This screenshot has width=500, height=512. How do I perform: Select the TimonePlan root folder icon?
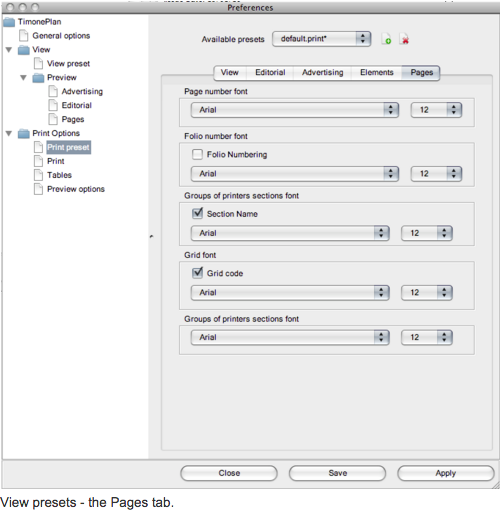click(9, 22)
